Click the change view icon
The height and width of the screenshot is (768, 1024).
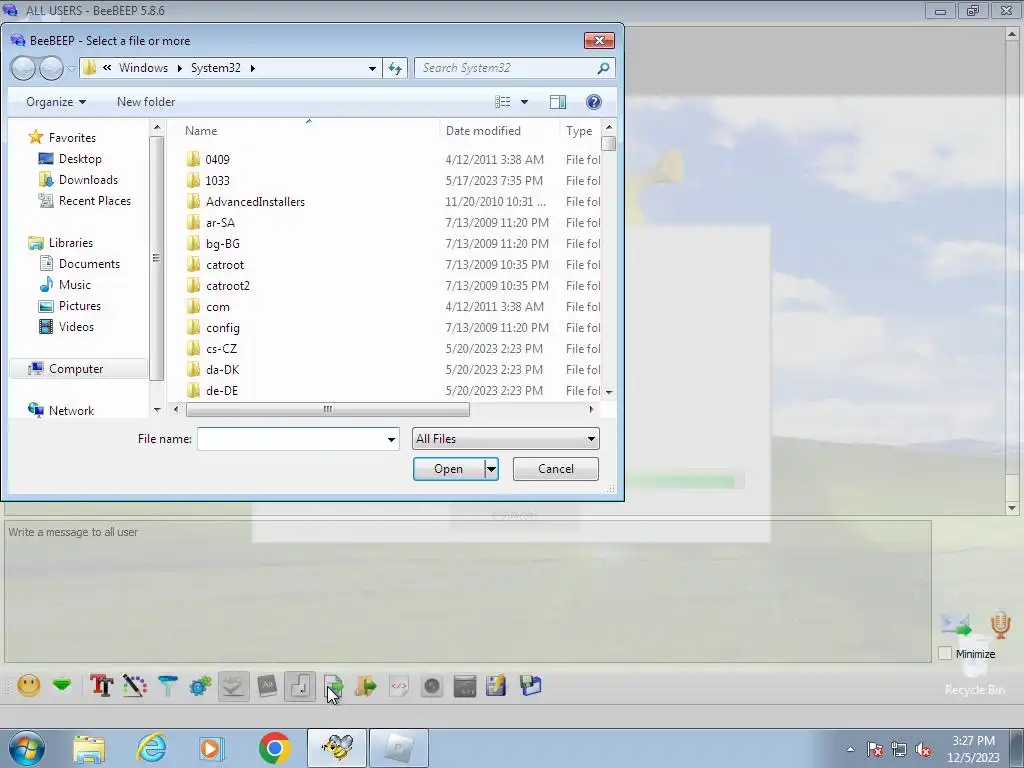coord(502,102)
